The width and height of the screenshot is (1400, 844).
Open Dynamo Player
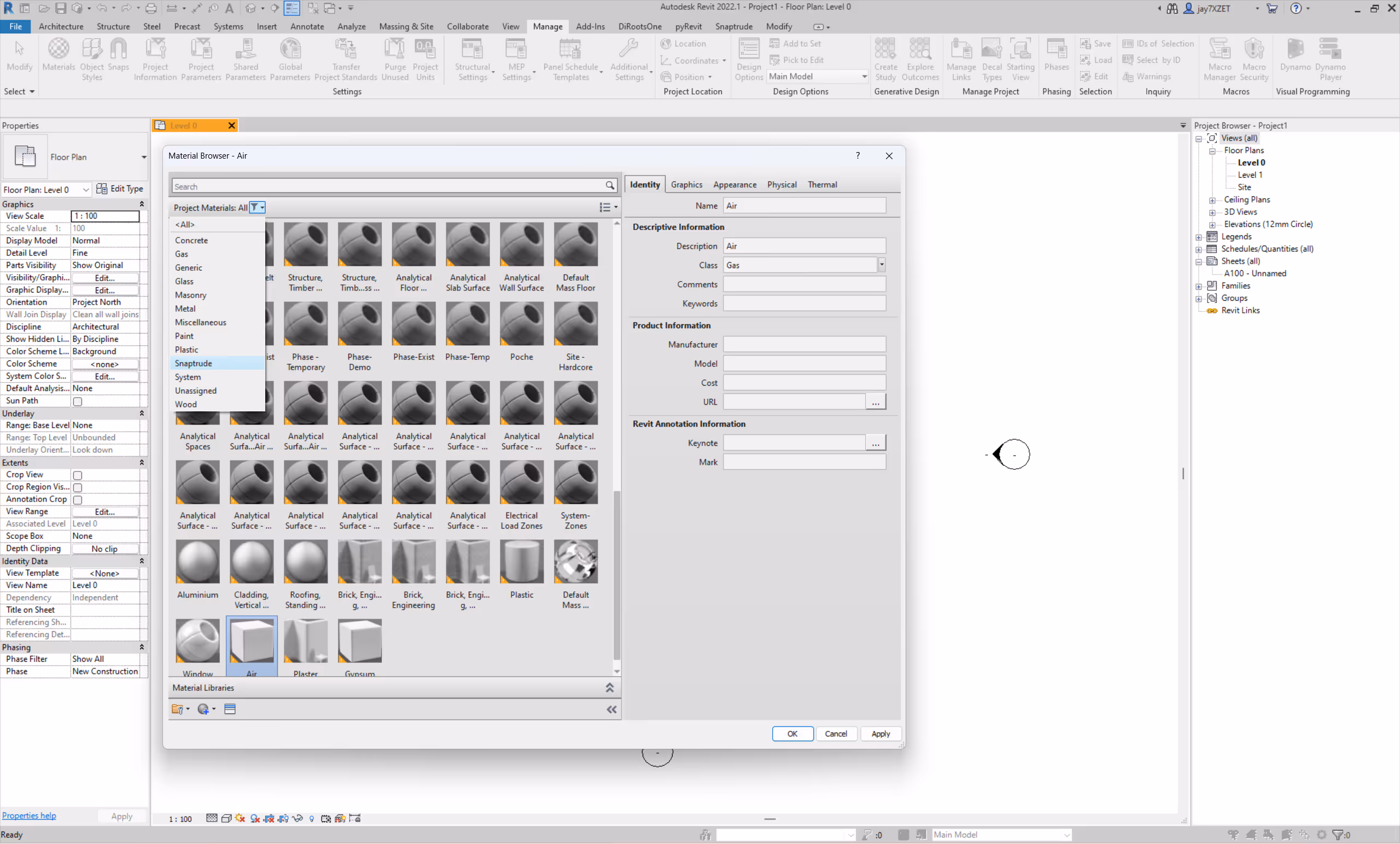coord(1330,60)
